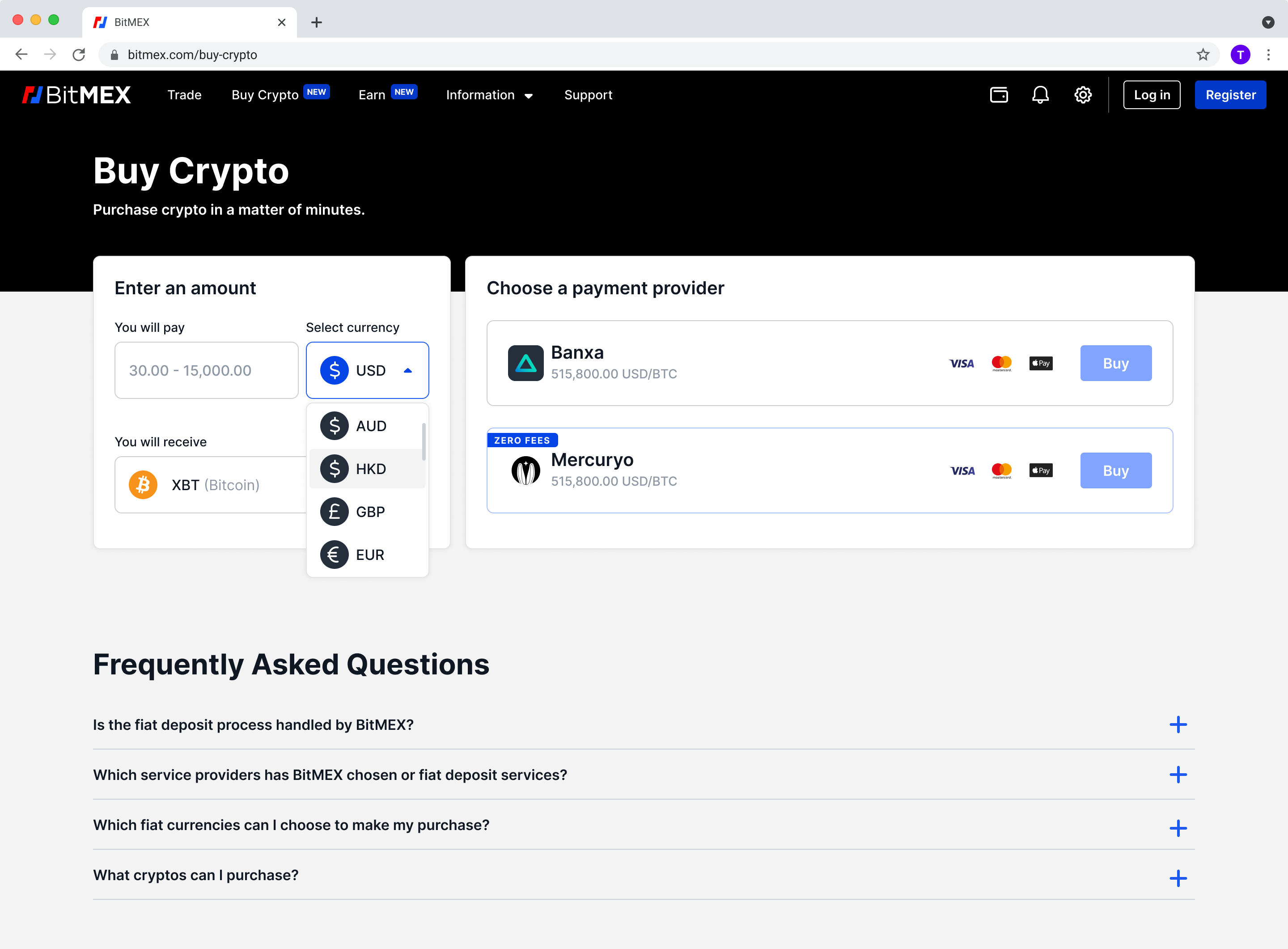Image resolution: width=1288 pixels, height=949 pixels.
Task: Open the XBT (Bitcoin) receive selector
Action: coord(210,485)
